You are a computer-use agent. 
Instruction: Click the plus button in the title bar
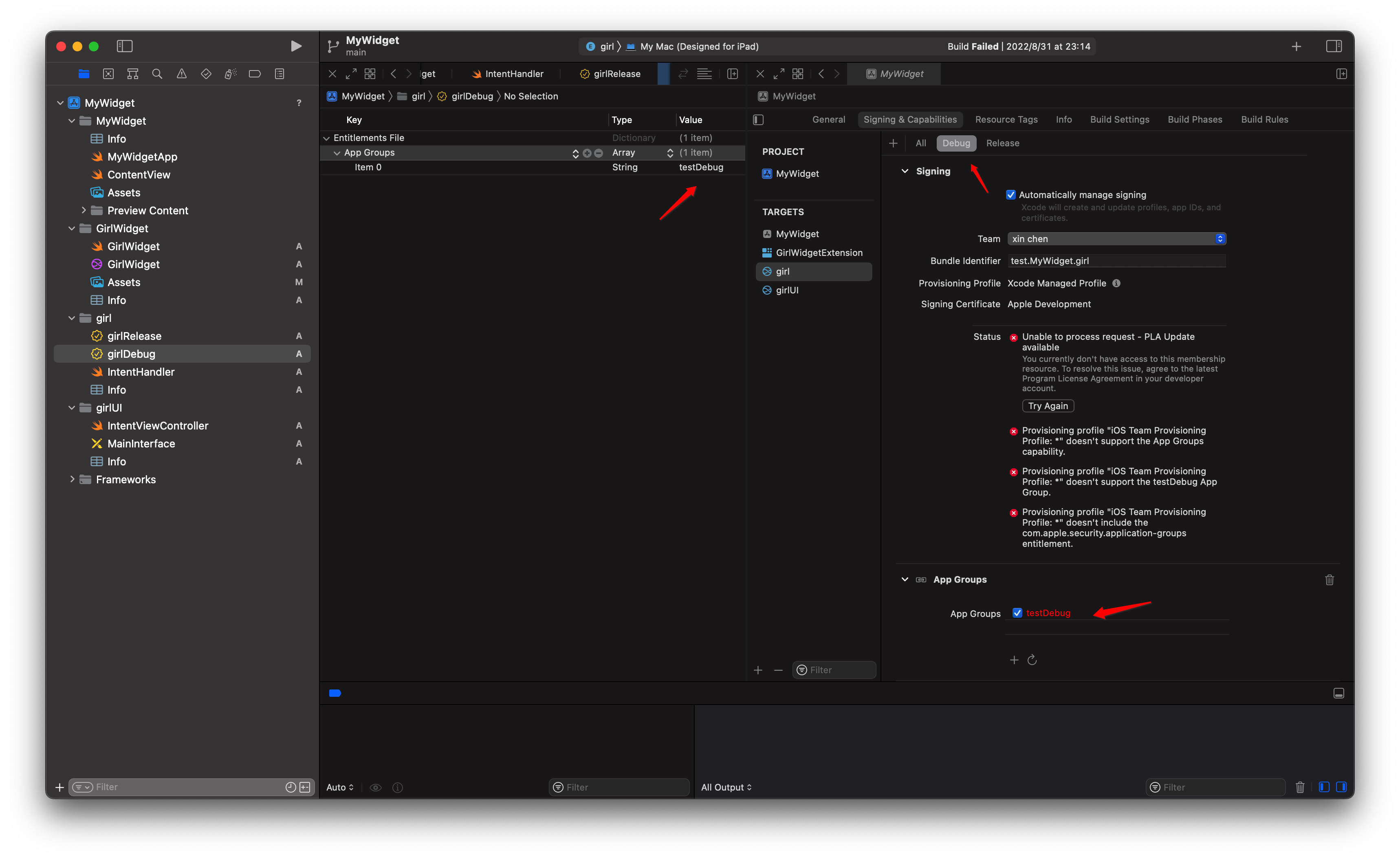pyautogui.click(x=1296, y=46)
